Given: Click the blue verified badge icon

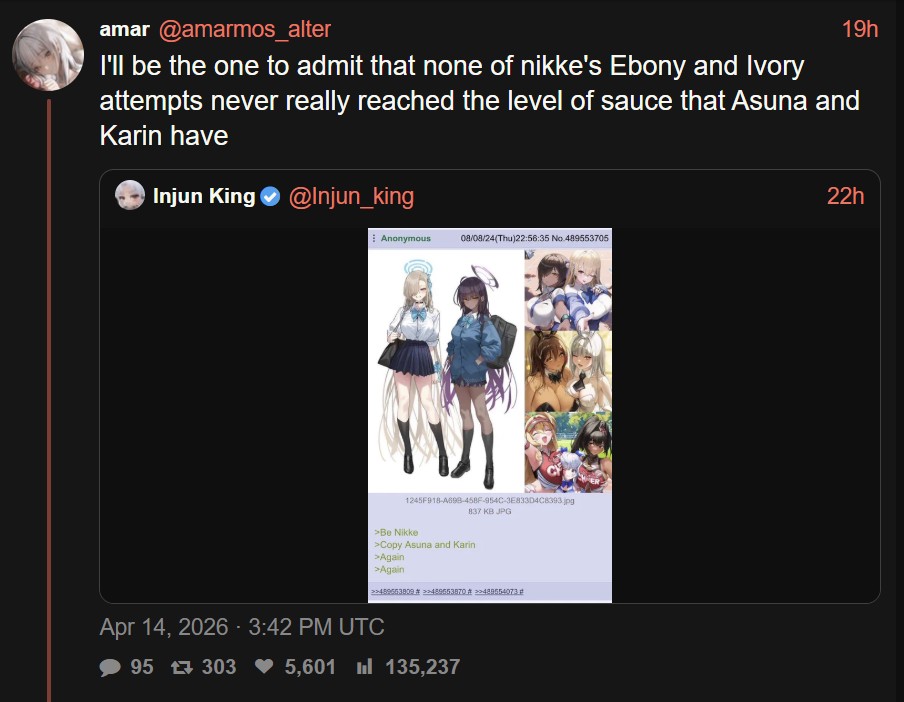Looking at the screenshot, I should pos(270,197).
